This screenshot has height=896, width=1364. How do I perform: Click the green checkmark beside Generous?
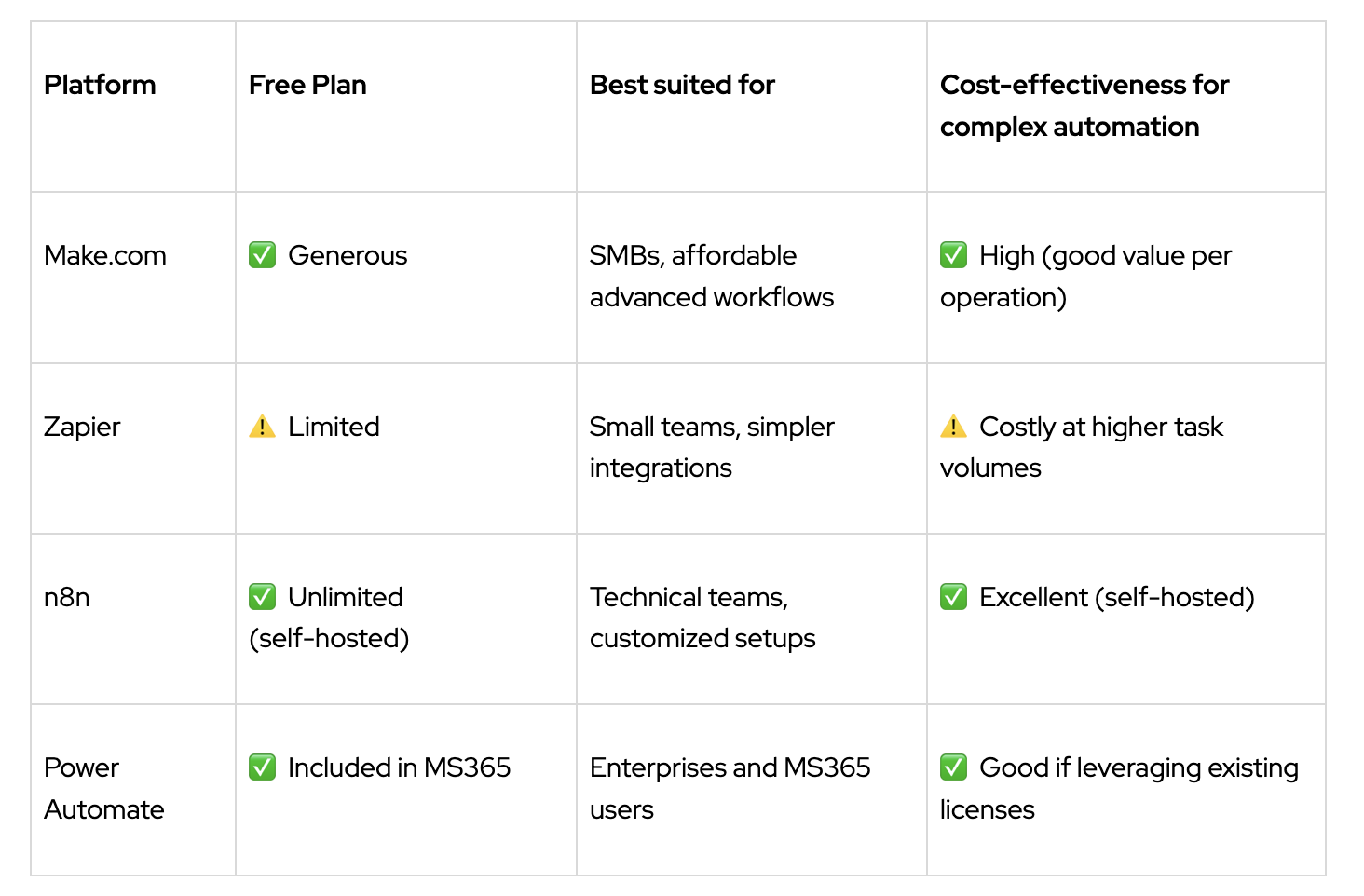[x=262, y=255]
